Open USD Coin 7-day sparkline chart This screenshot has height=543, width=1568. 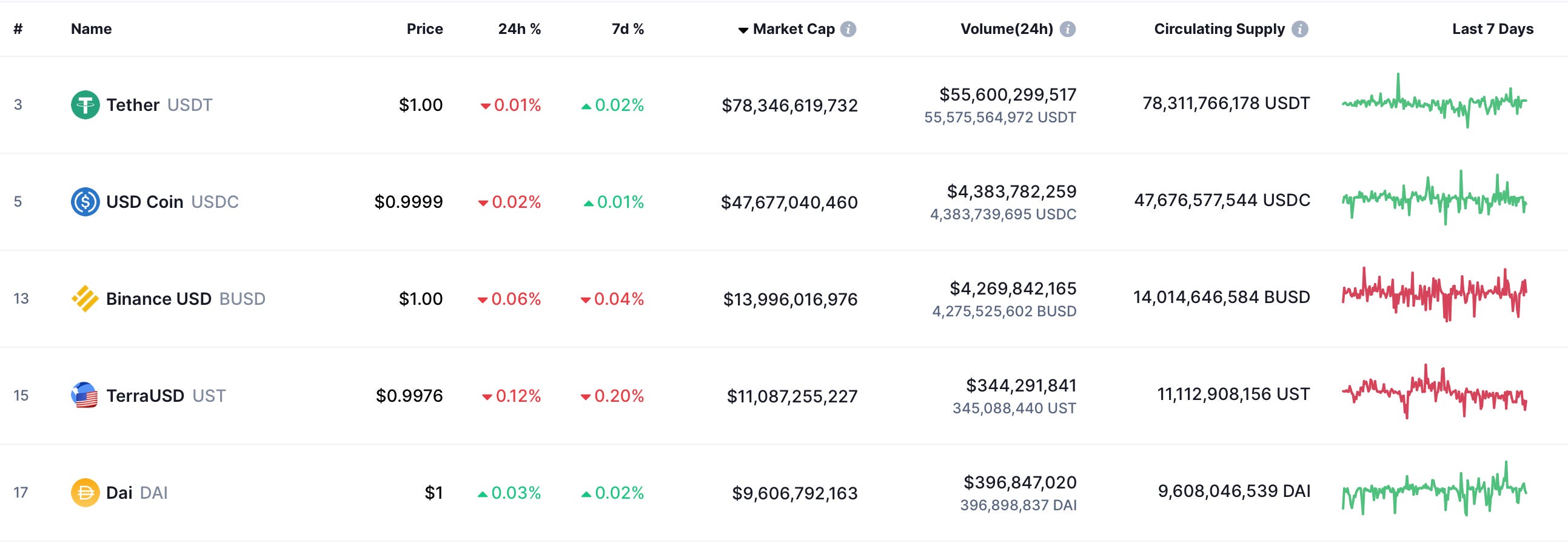pyautogui.click(x=1434, y=198)
